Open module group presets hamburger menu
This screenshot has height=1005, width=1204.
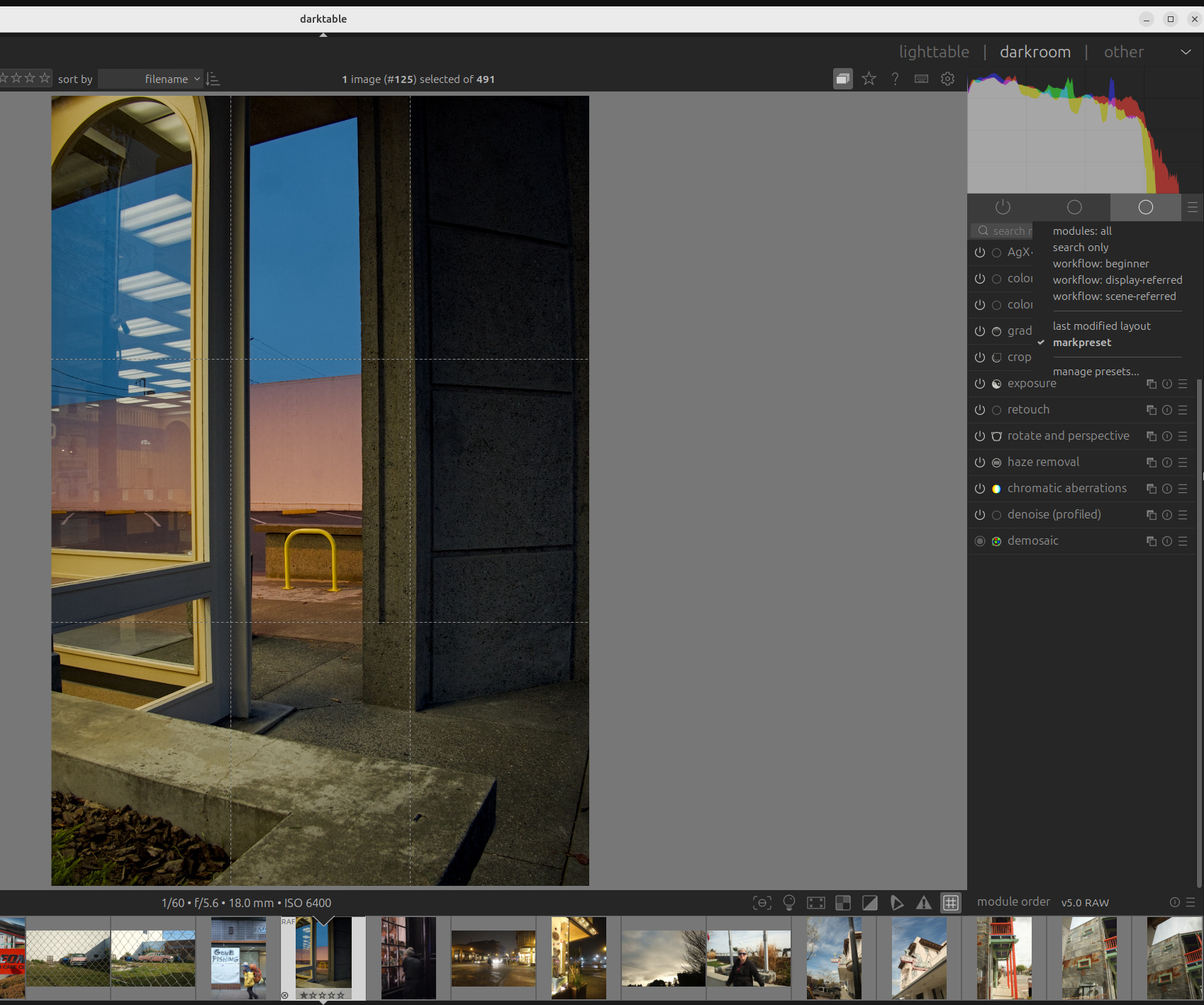pos(1193,207)
